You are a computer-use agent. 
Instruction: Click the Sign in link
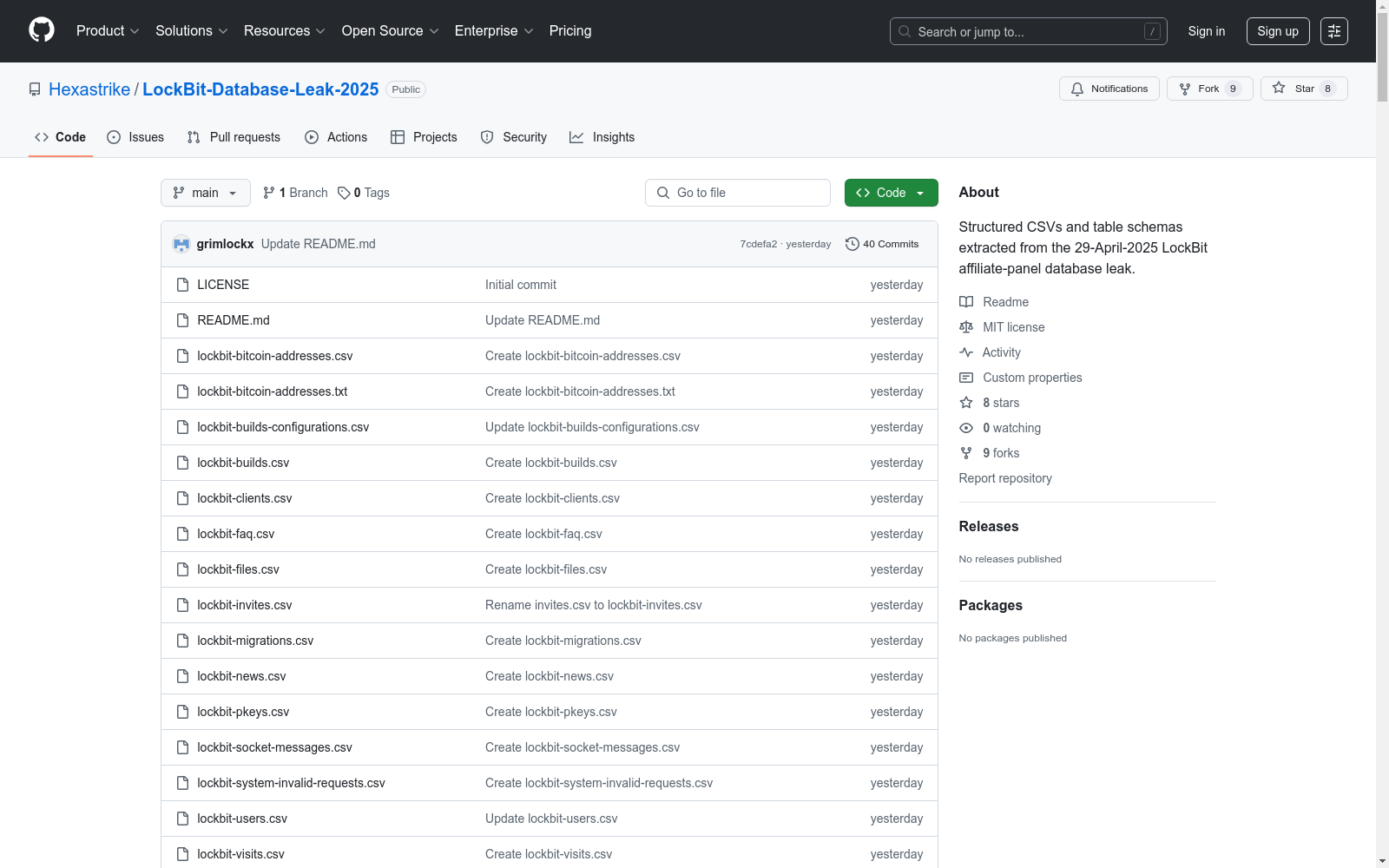(x=1207, y=31)
